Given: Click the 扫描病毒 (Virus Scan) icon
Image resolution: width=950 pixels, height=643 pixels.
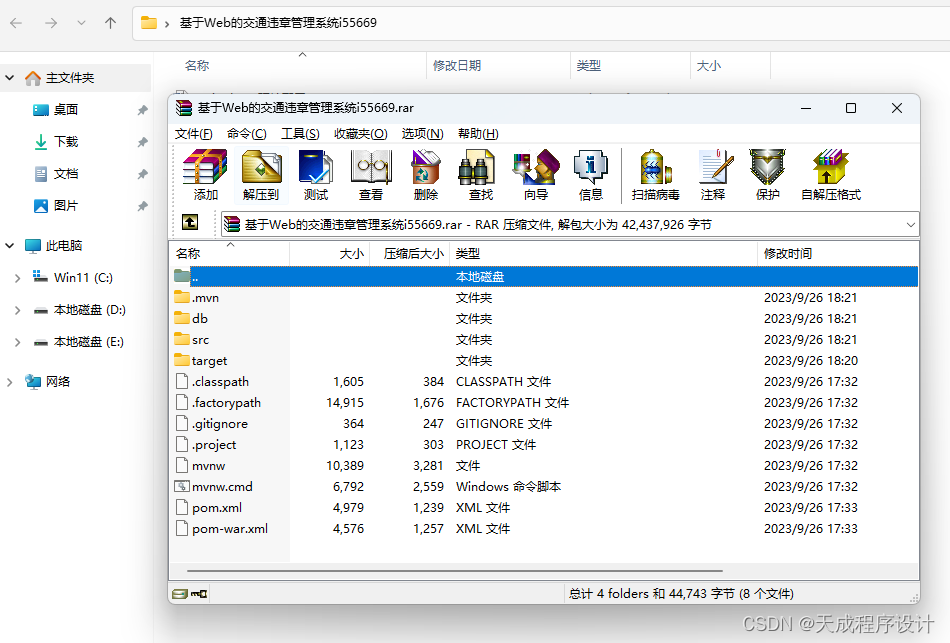Looking at the screenshot, I should pos(655,168).
